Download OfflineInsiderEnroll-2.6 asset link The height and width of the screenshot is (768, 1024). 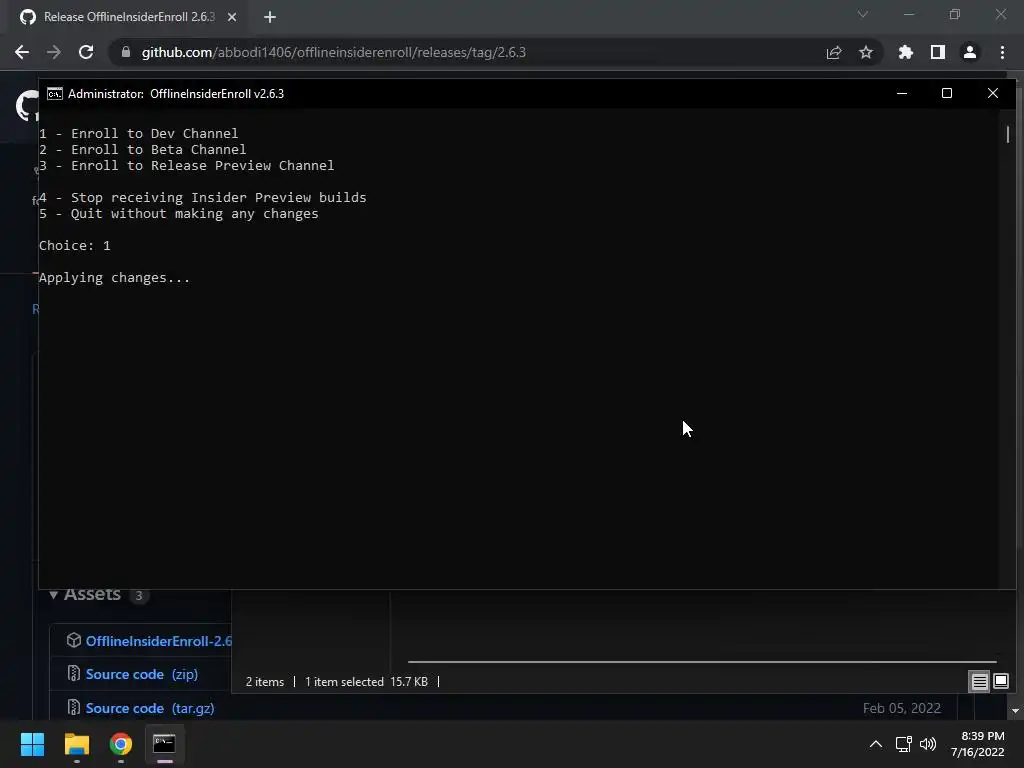pyautogui.click(x=159, y=641)
